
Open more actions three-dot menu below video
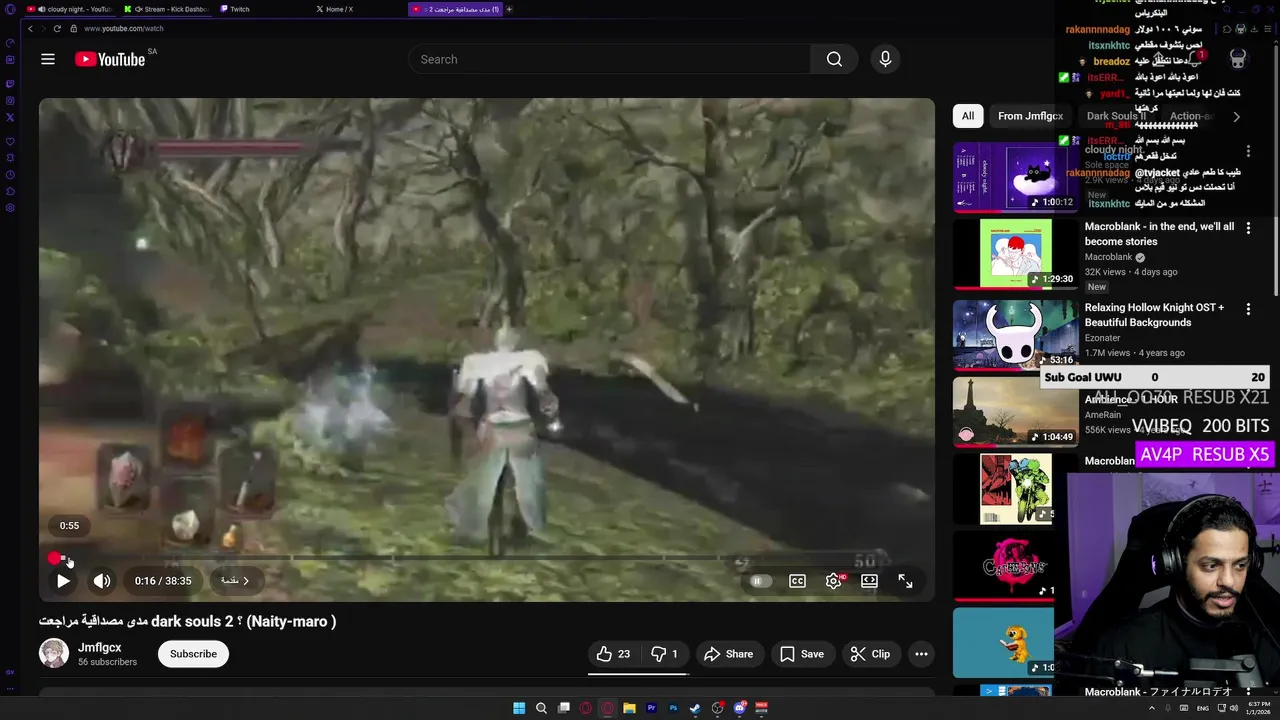(x=921, y=654)
